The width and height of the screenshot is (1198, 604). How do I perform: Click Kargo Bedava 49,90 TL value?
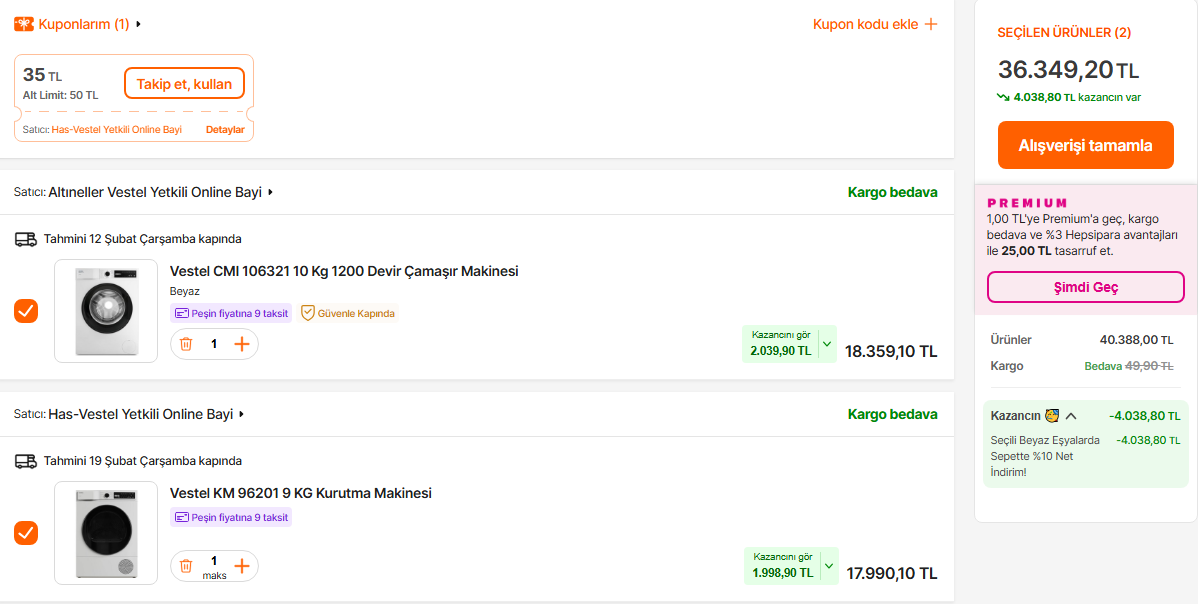[x=1128, y=366]
